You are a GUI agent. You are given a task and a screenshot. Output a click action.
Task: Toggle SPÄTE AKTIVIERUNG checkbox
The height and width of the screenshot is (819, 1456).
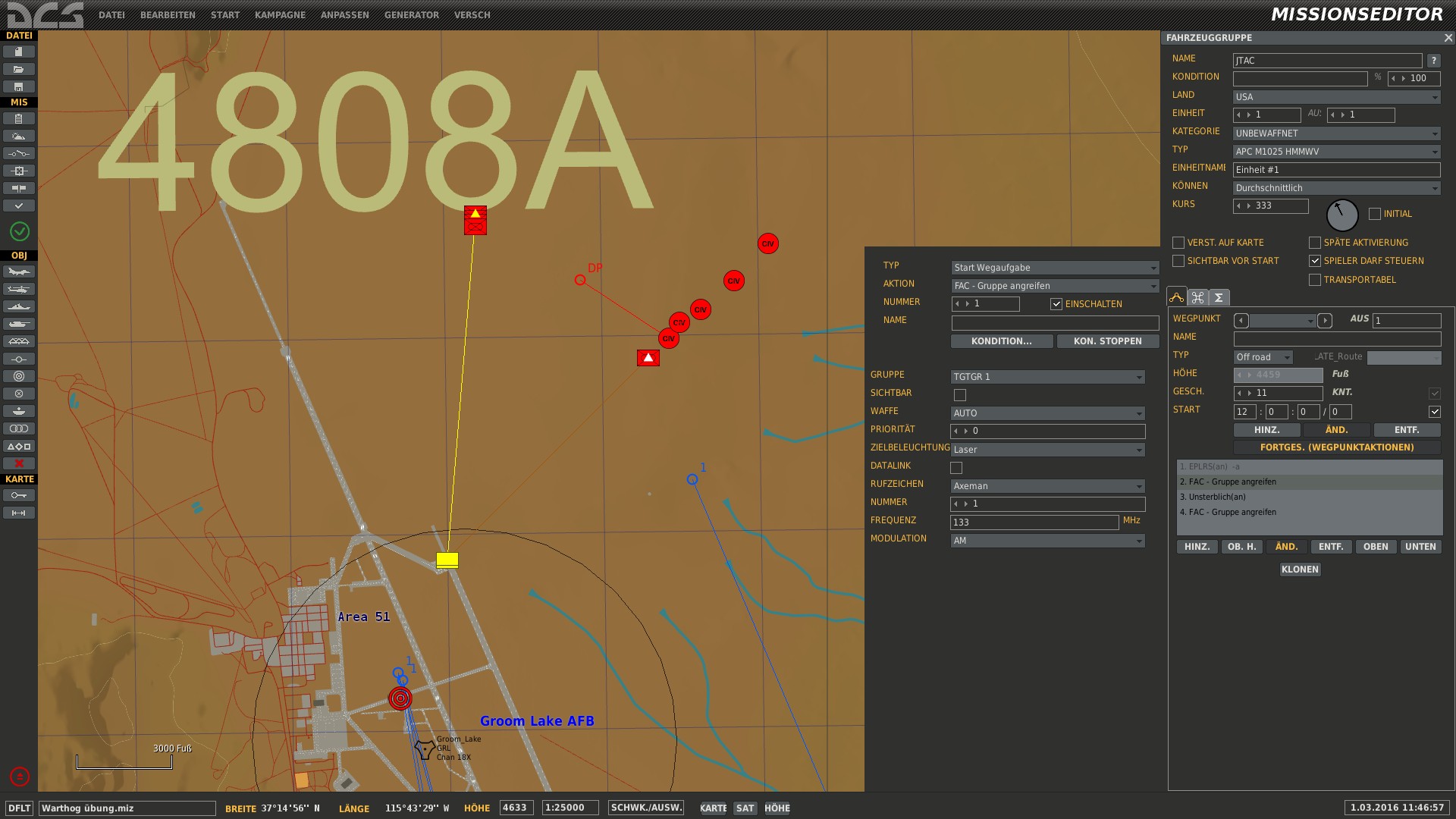click(1315, 243)
